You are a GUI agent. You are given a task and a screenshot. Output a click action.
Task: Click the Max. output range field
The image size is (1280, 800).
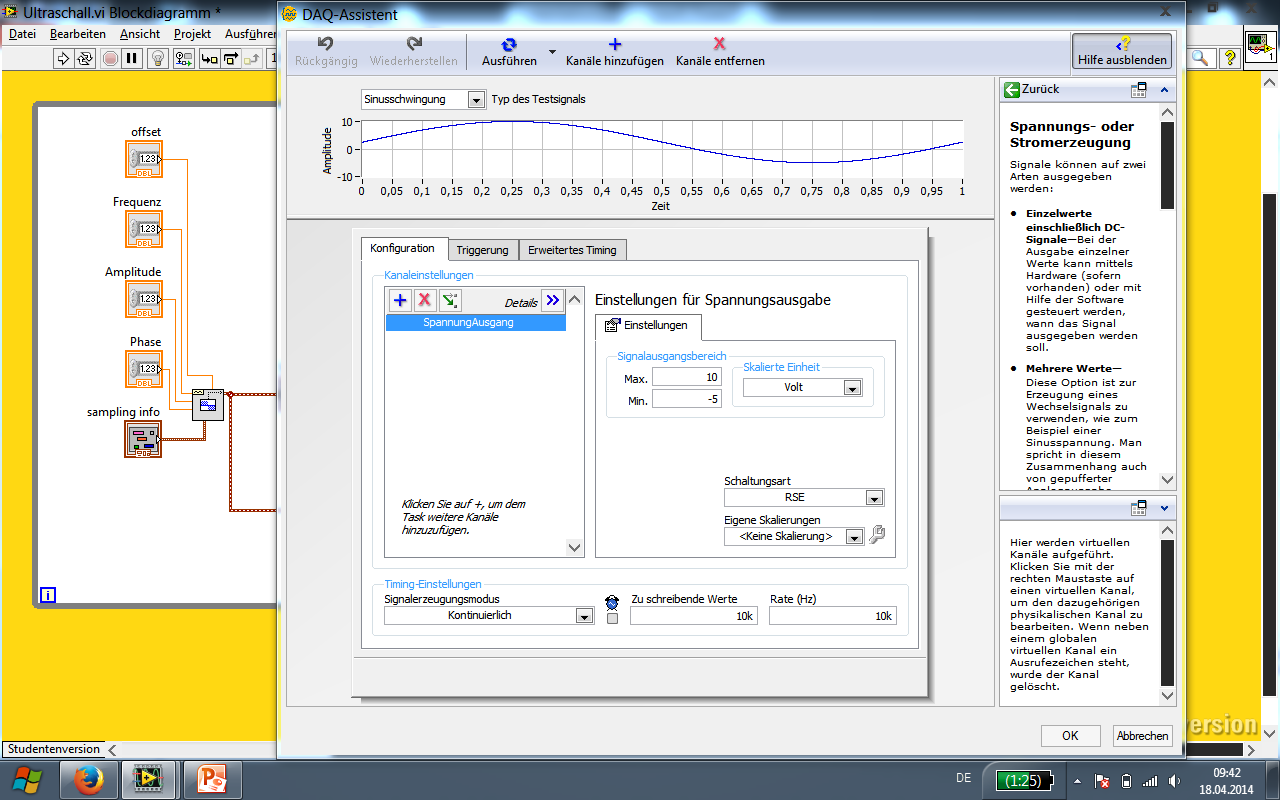point(686,378)
